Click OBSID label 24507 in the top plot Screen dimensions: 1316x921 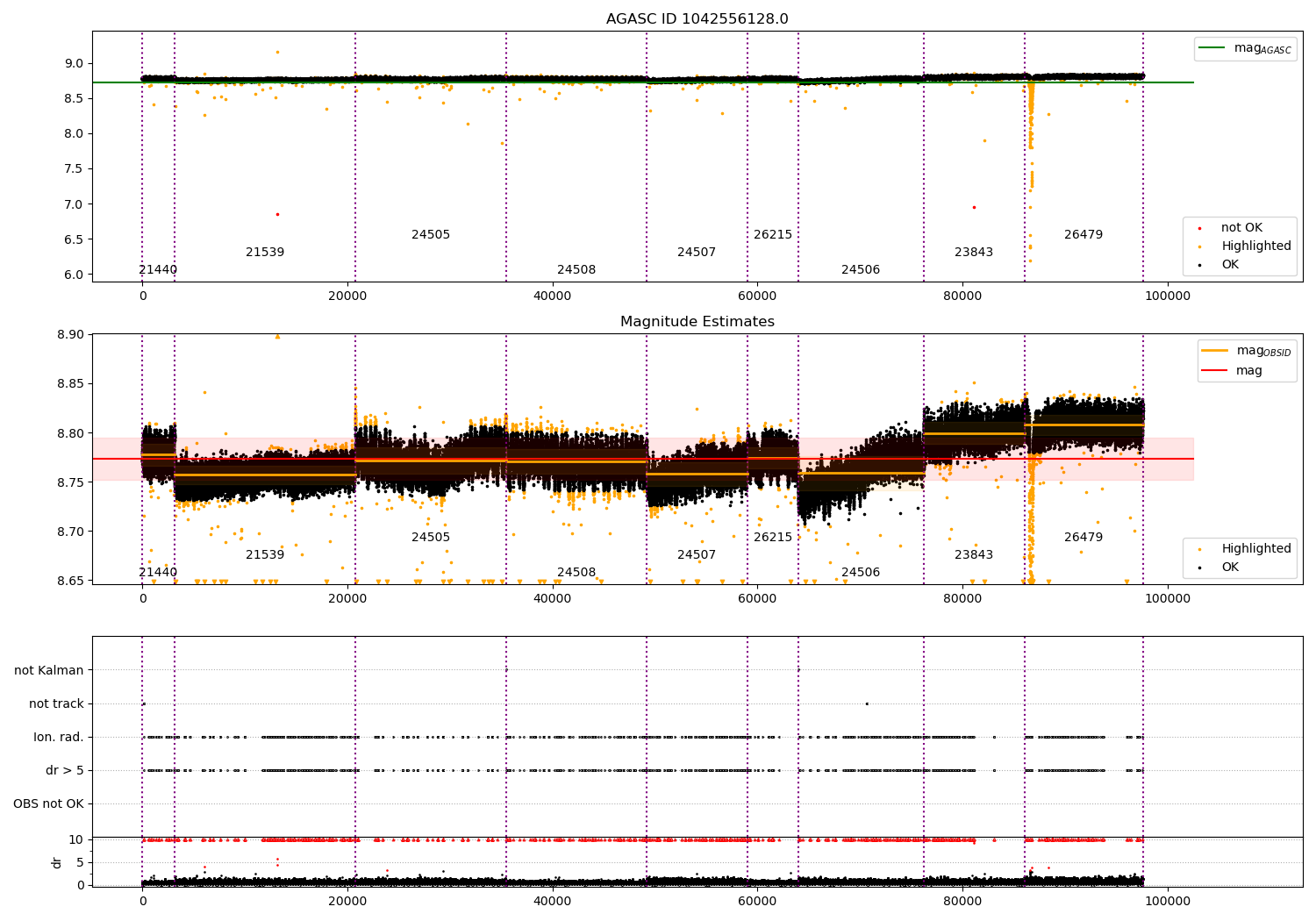pos(697,253)
